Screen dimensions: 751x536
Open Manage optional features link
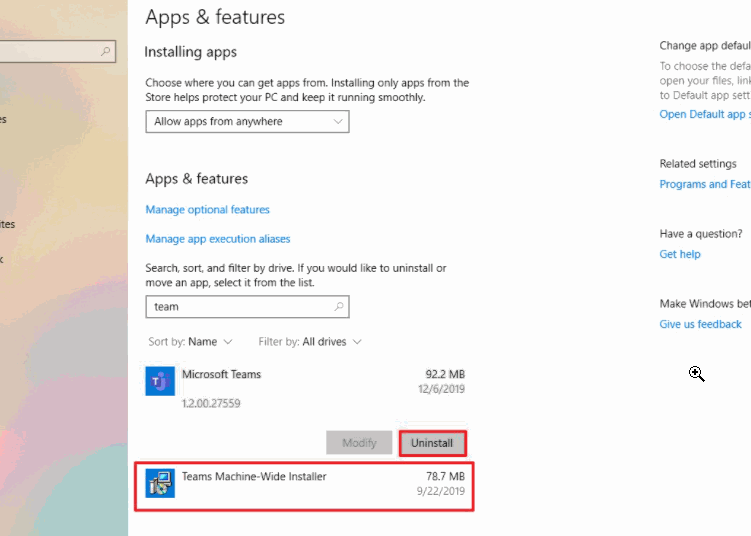pos(207,210)
